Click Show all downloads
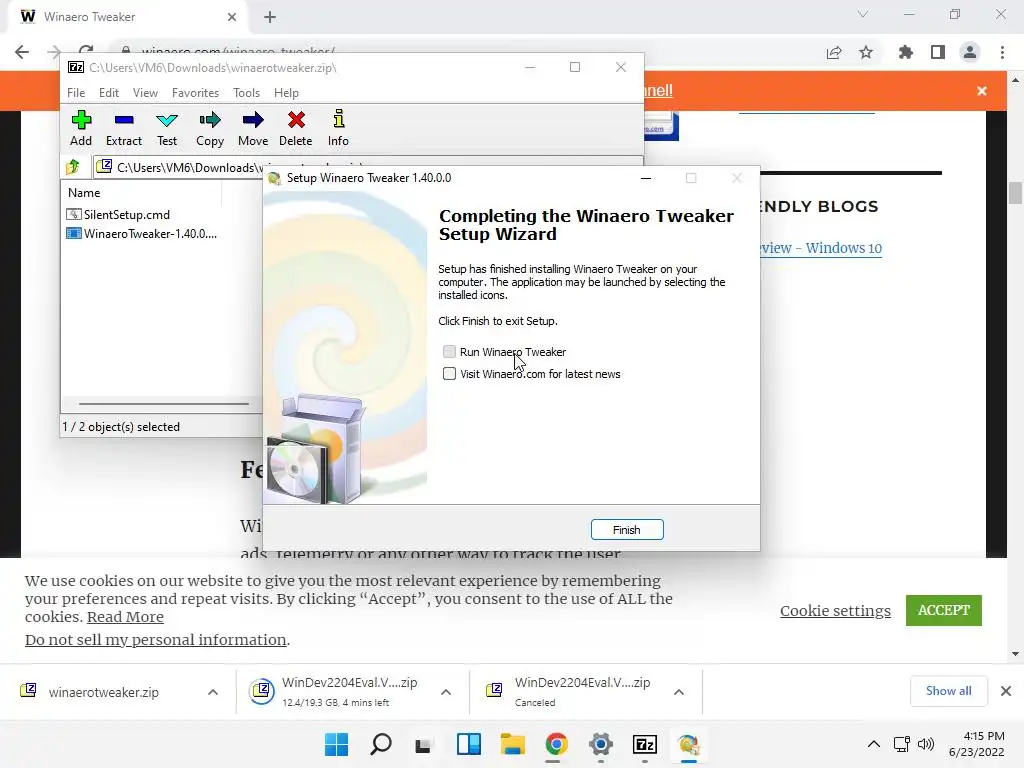 coord(948,691)
